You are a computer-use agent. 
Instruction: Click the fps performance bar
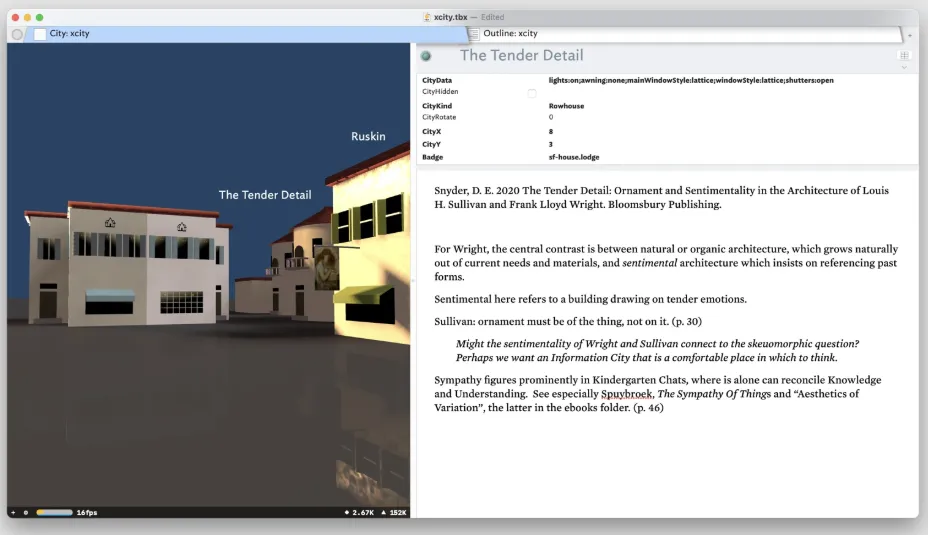tap(54, 513)
